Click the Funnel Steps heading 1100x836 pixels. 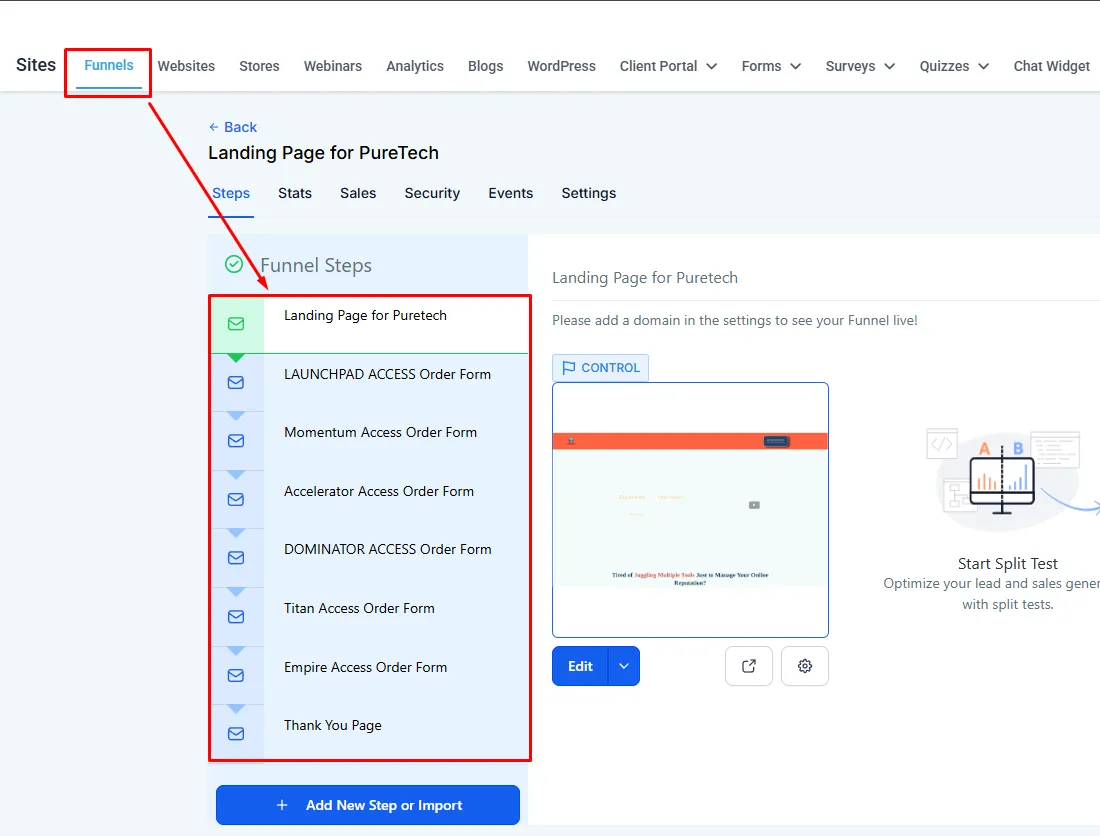pyautogui.click(x=316, y=266)
